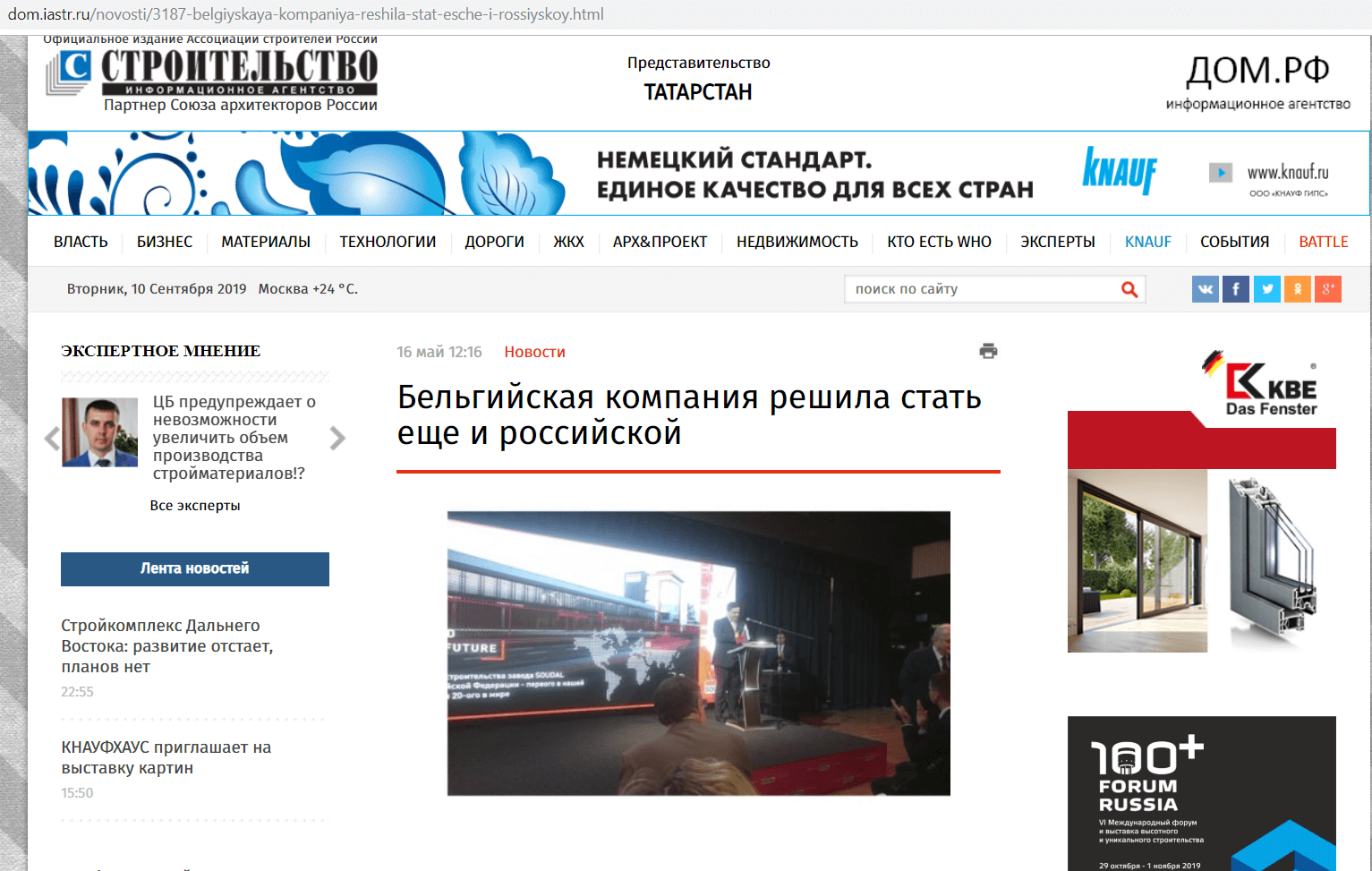Click the browser address bar URL
Screen dimensions: 1372x871
[x=305, y=14]
